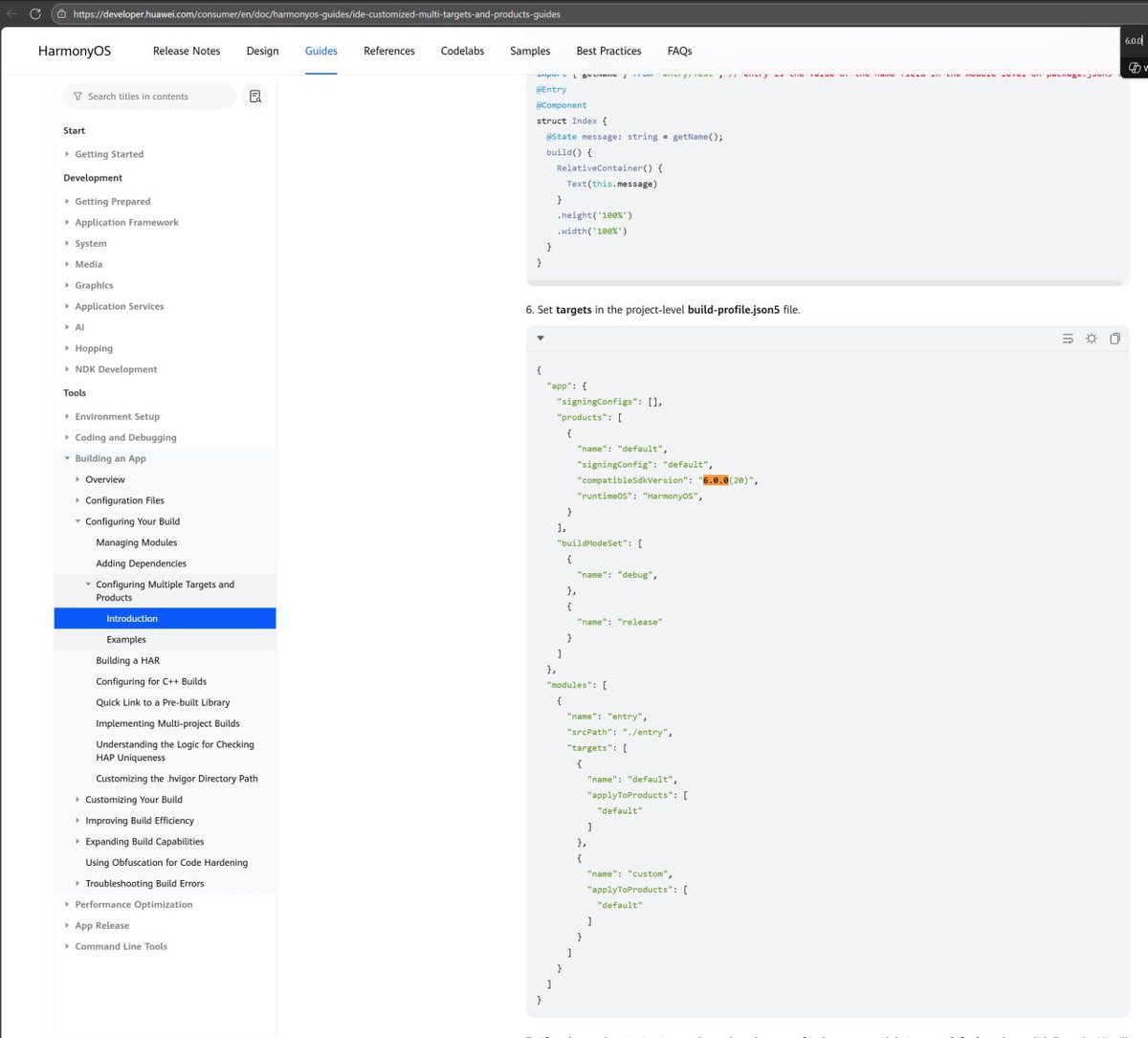Collapse Configuring Your Build
Viewport: 1148px width, 1038px height.
coord(132,522)
